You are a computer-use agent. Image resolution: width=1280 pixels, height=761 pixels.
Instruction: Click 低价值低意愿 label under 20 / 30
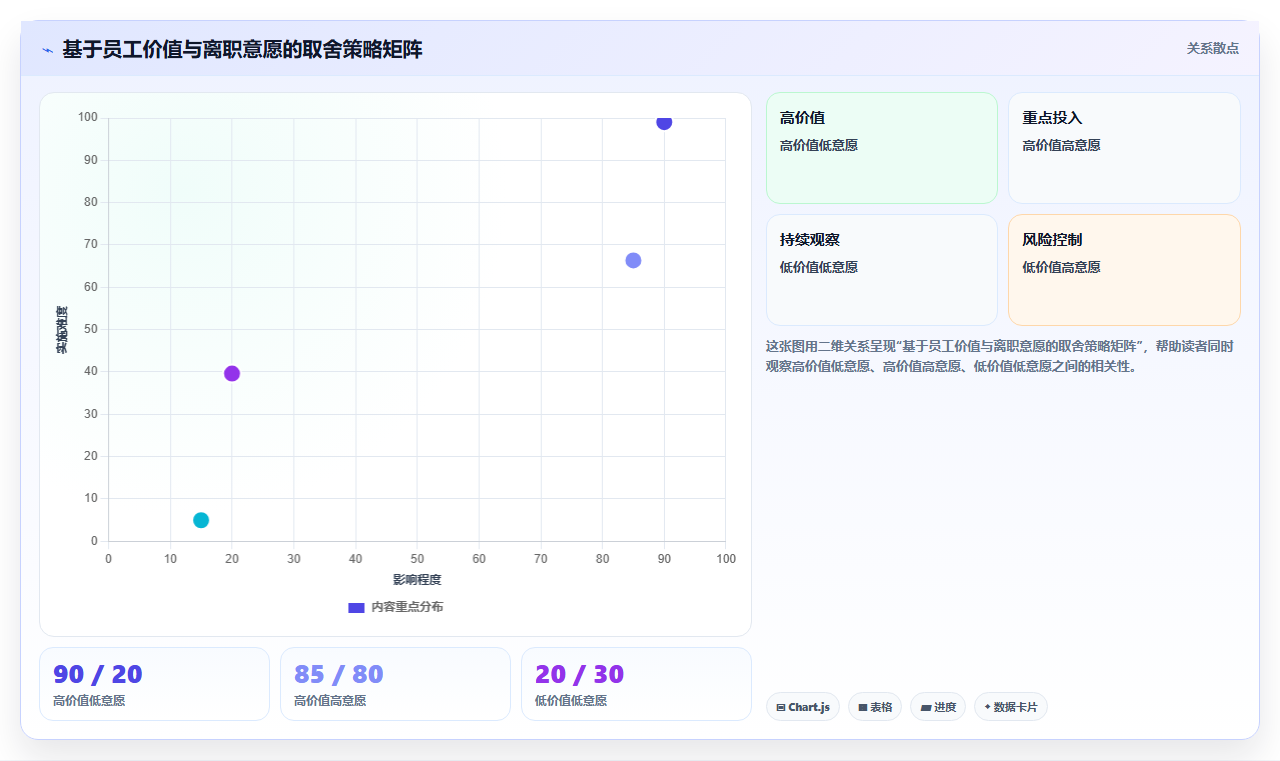pos(571,701)
